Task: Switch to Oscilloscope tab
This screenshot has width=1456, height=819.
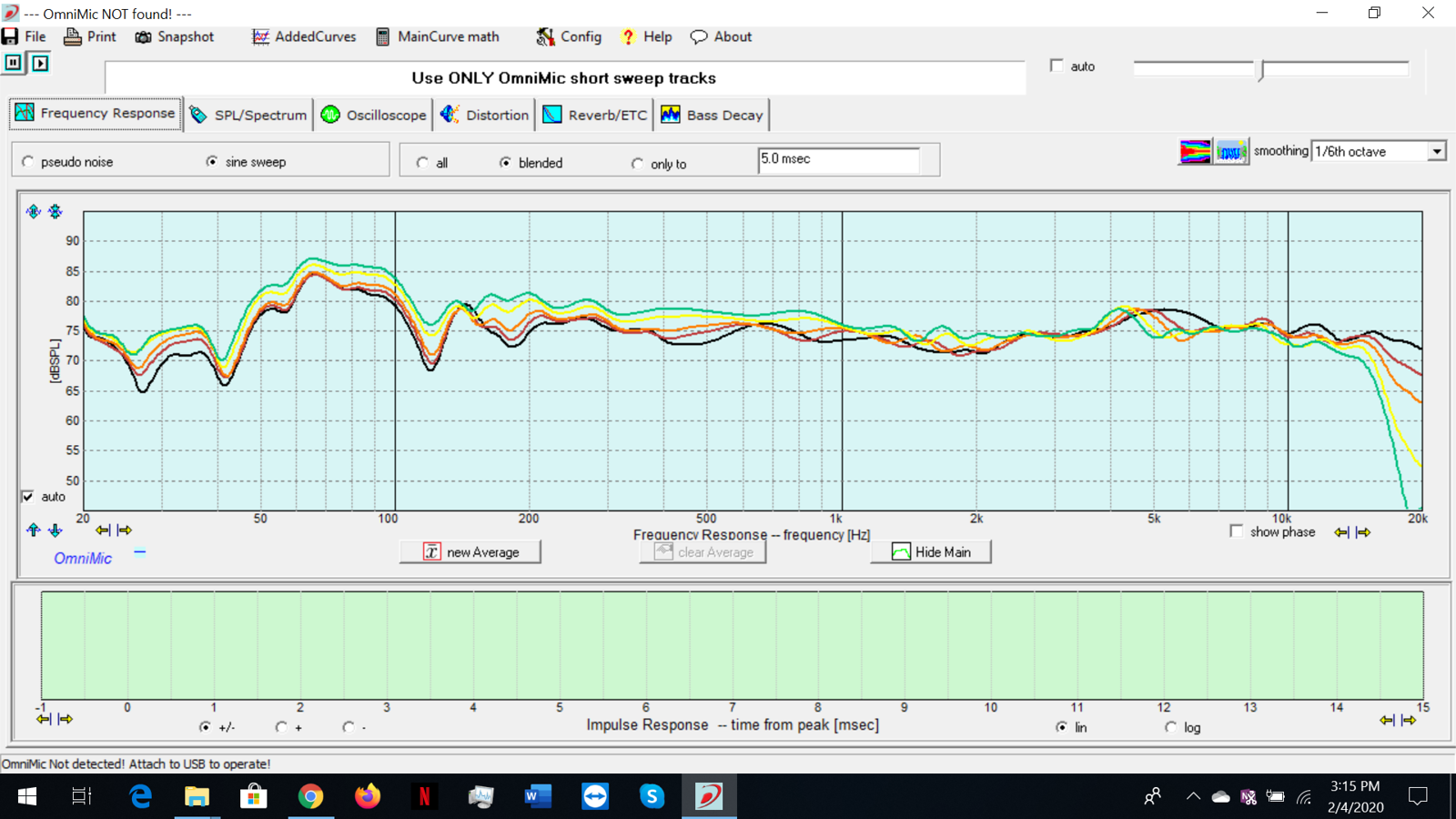Action: [373, 115]
